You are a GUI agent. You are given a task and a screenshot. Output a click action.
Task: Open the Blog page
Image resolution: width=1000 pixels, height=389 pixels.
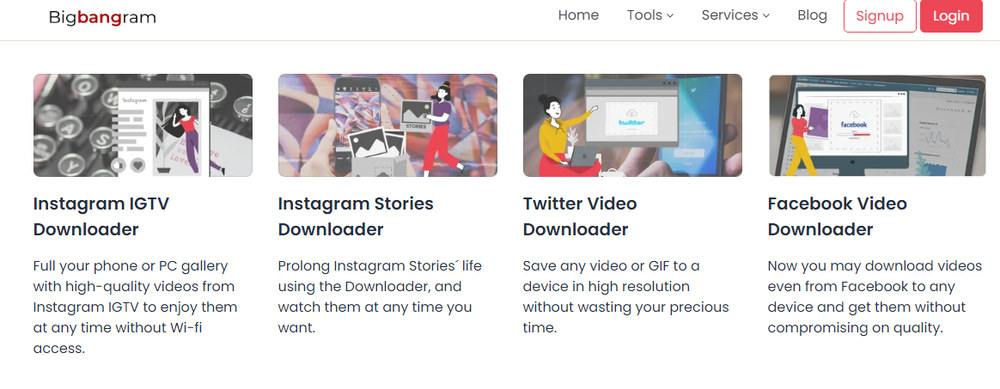click(x=812, y=15)
